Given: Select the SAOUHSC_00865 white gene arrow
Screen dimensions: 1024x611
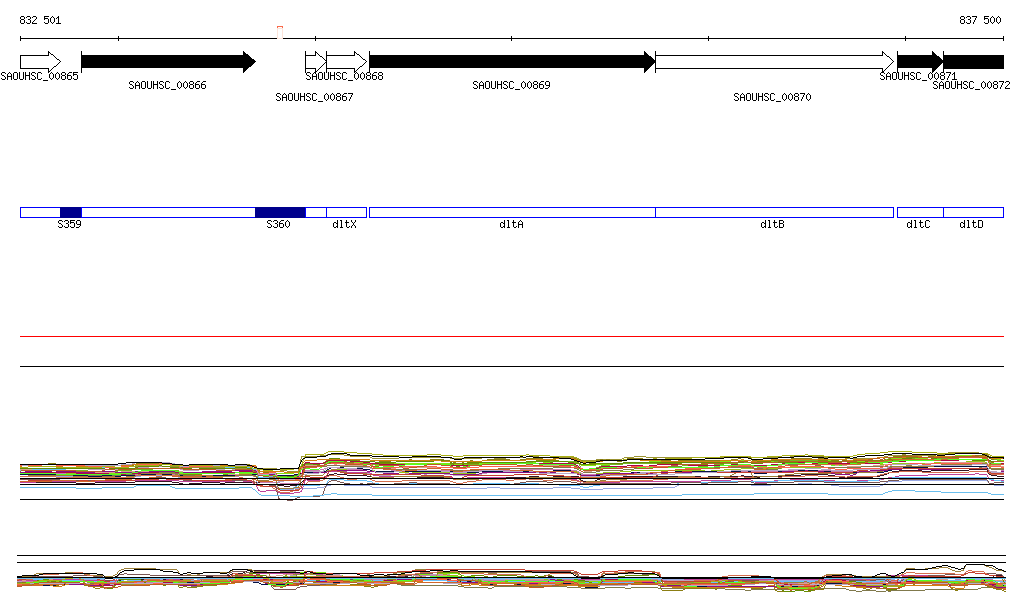Looking at the screenshot, I should [40, 62].
